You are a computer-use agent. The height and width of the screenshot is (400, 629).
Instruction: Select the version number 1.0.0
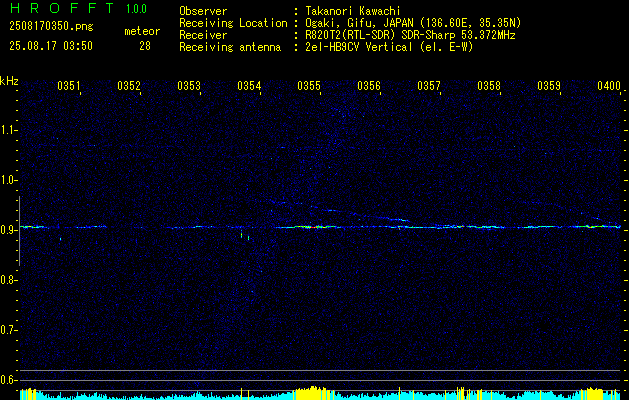(136, 9)
